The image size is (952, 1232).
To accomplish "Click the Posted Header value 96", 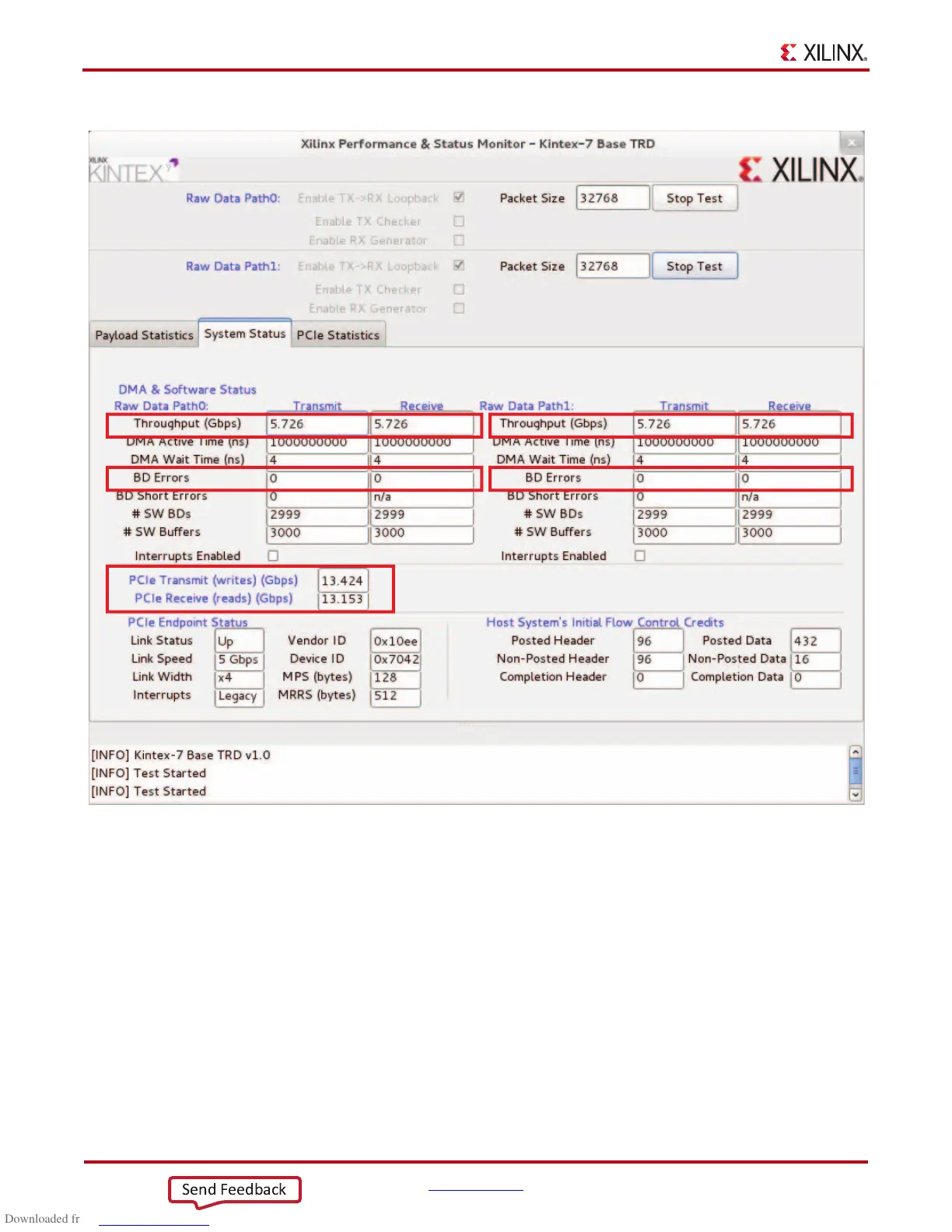I will [658, 642].
